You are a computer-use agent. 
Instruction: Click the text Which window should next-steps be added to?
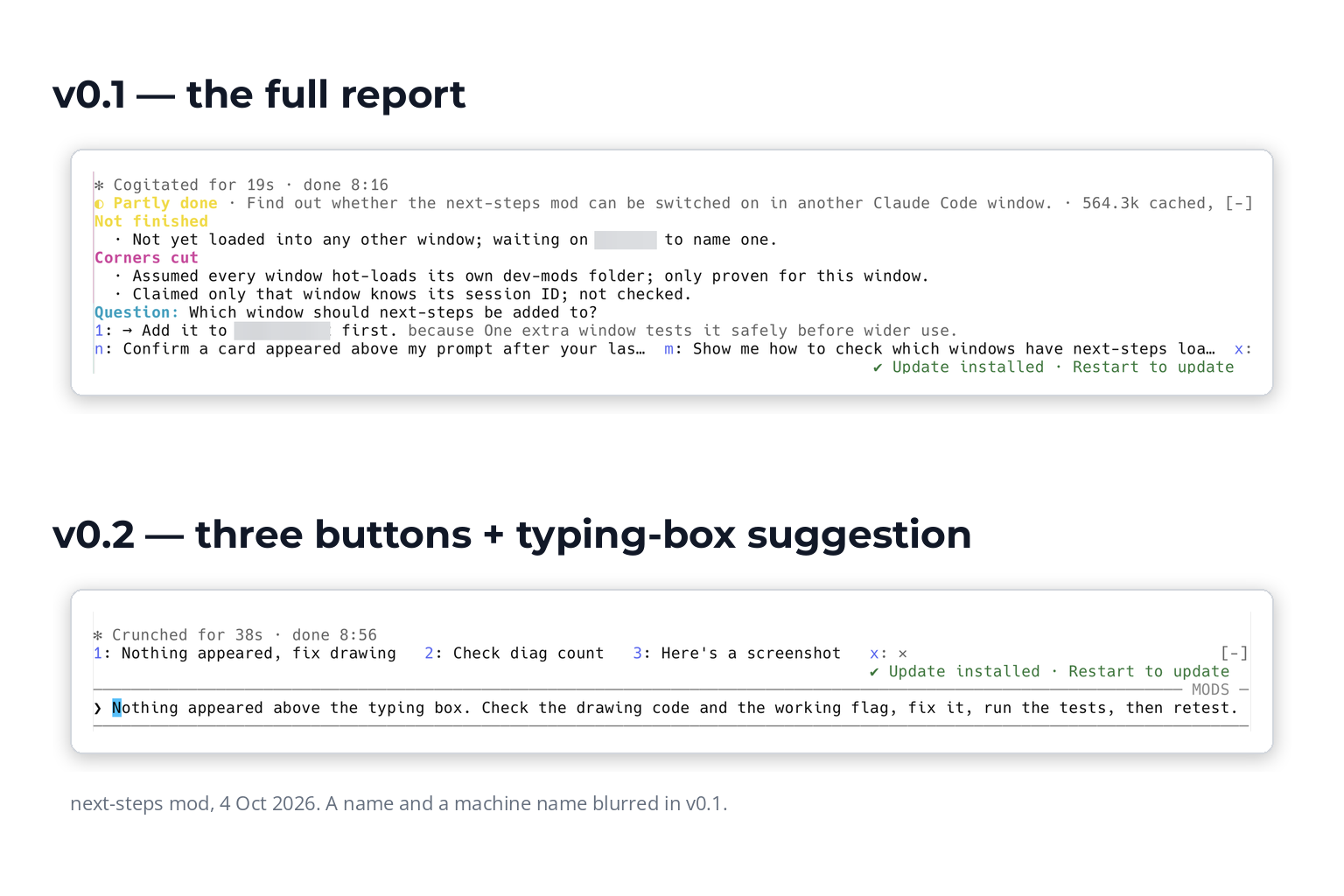[x=393, y=312]
